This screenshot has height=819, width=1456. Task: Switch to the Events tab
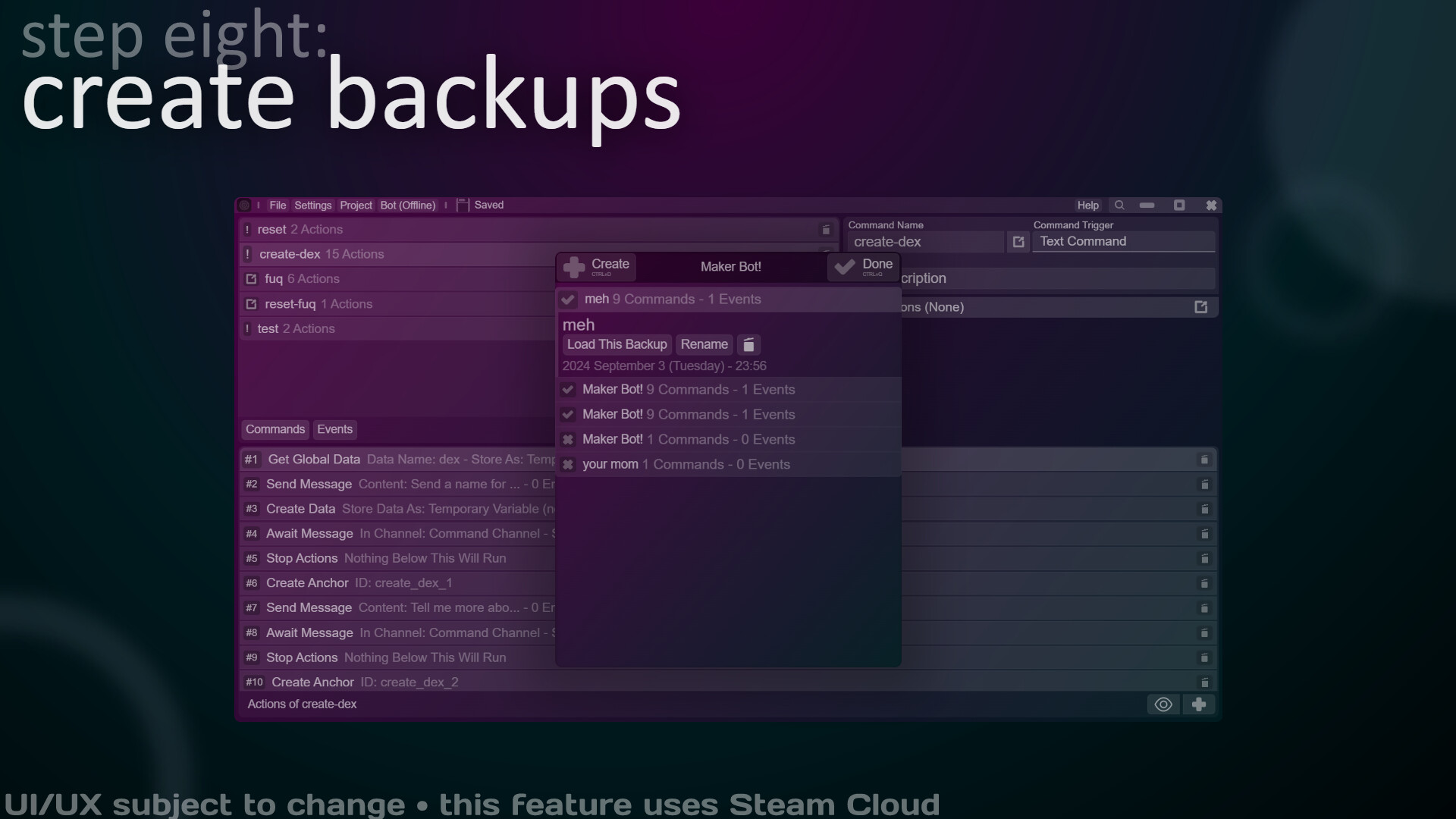click(334, 429)
